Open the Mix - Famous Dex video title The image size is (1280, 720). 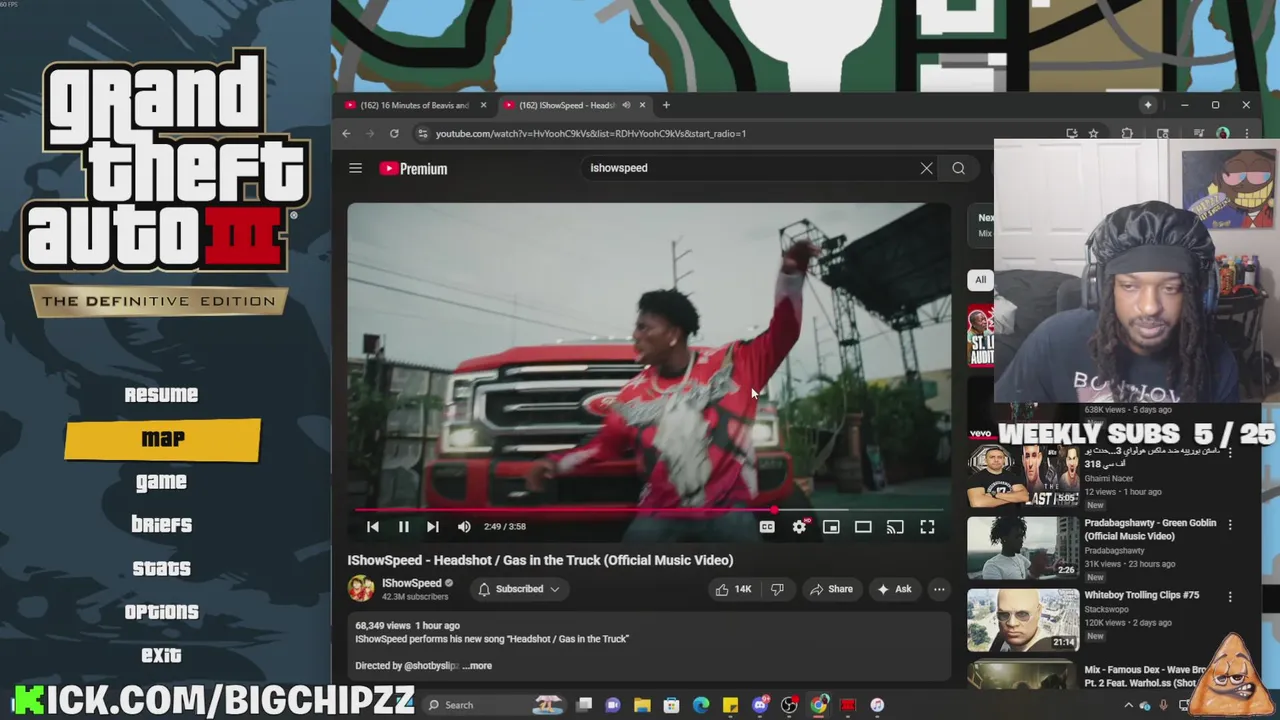tap(1145, 676)
